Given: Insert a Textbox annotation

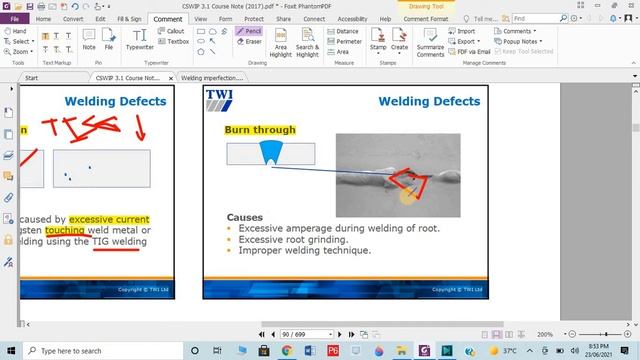Looking at the screenshot, I should coord(173,42).
